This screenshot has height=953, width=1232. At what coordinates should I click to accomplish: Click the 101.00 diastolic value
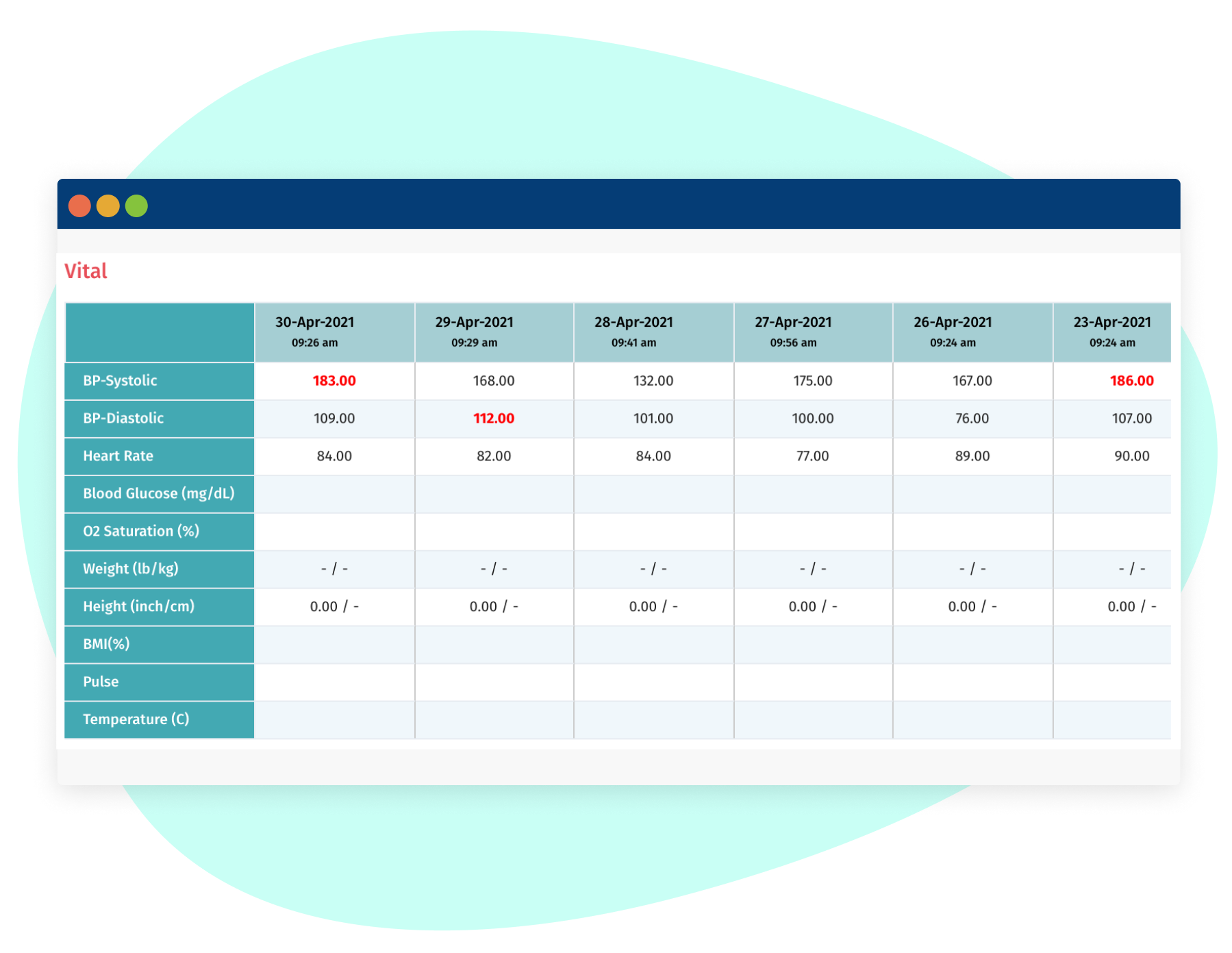coord(653,419)
